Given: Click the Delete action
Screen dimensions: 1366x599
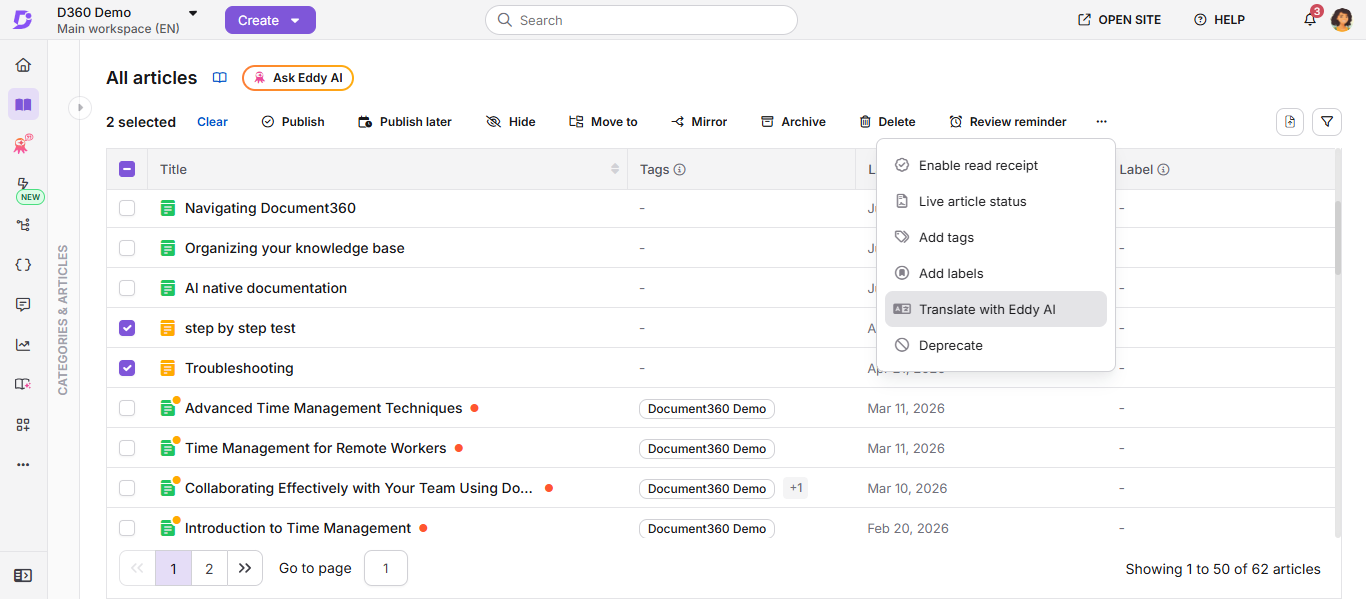Looking at the screenshot, I should tap(887, 122).
